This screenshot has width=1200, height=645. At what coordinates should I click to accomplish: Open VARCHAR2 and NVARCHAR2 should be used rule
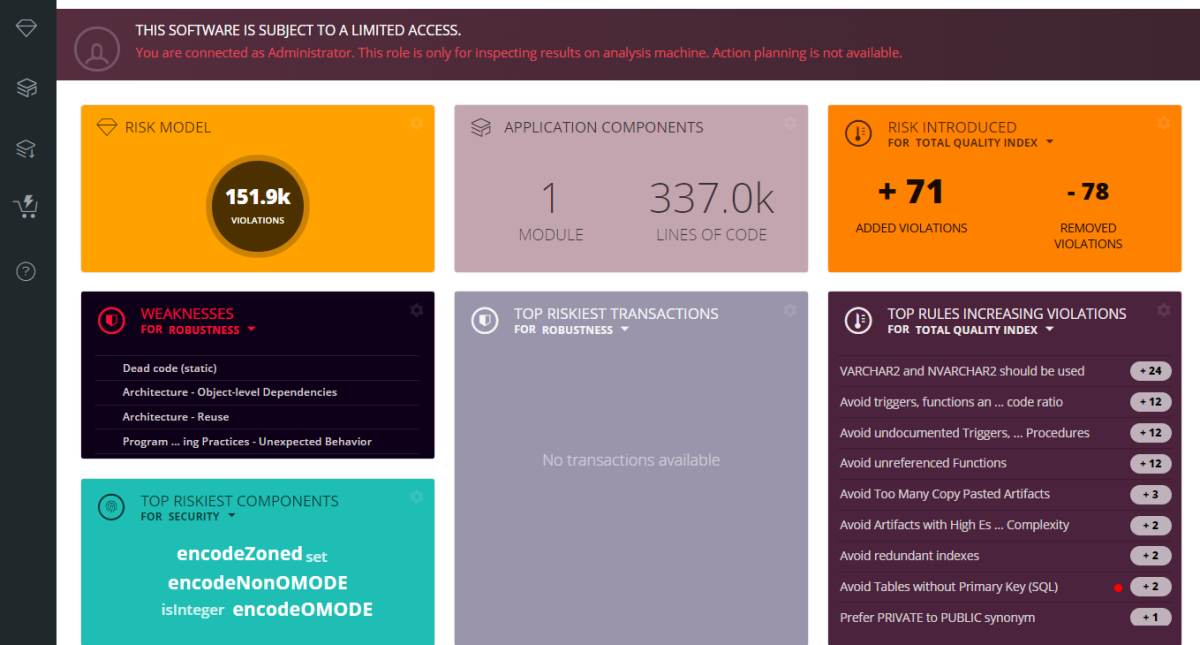click(962, 371)
